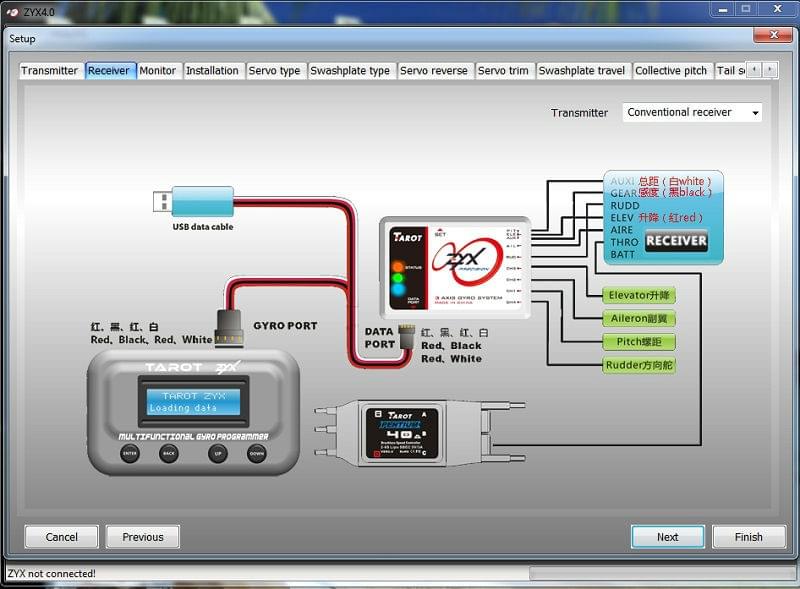Click the Tarot ZYX gyro unit image
The image size is (800, 589).
click(456, 267)
